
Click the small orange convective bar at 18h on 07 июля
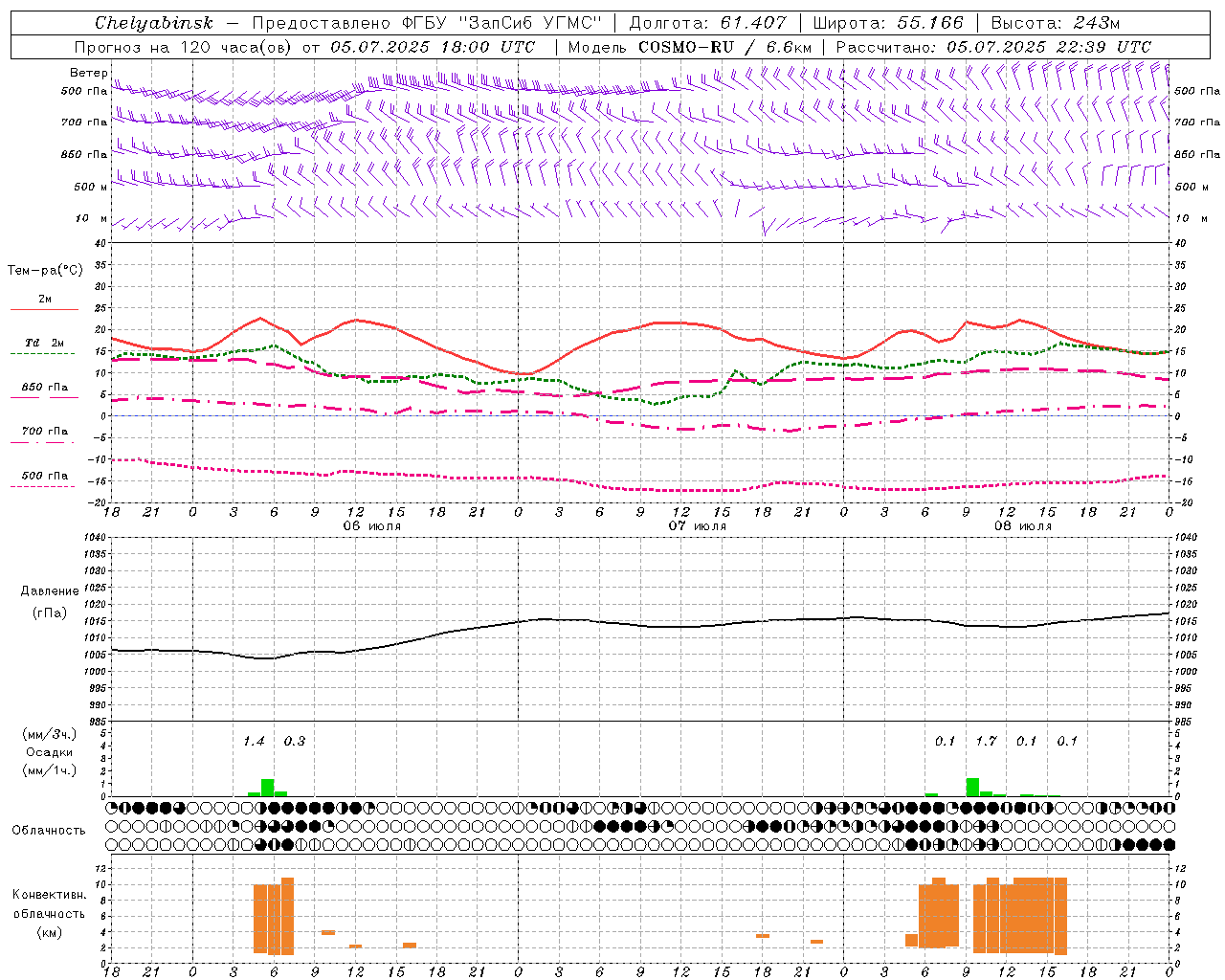click(x=763, y=936)
